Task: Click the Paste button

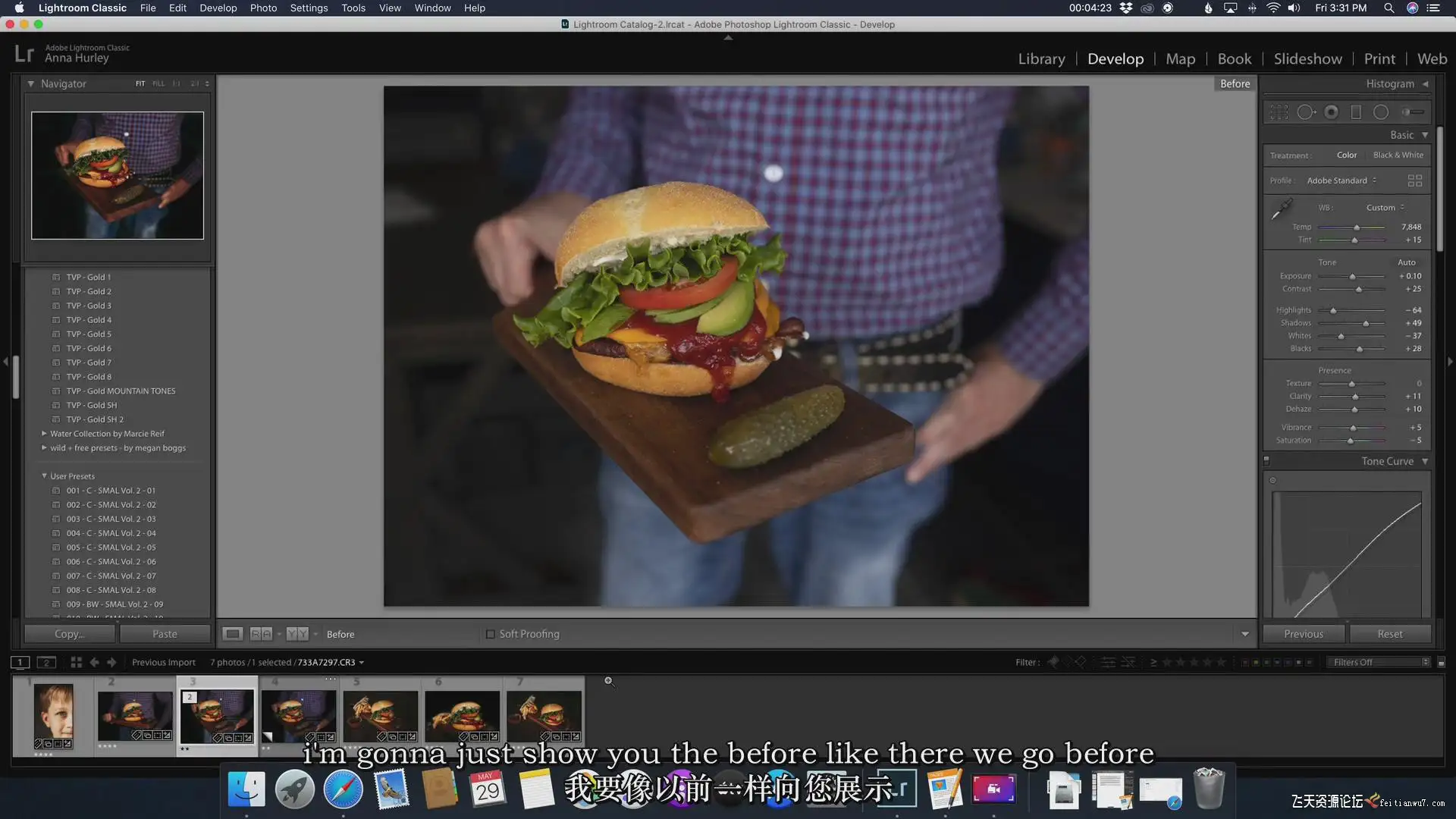Action: click(165, 634)
